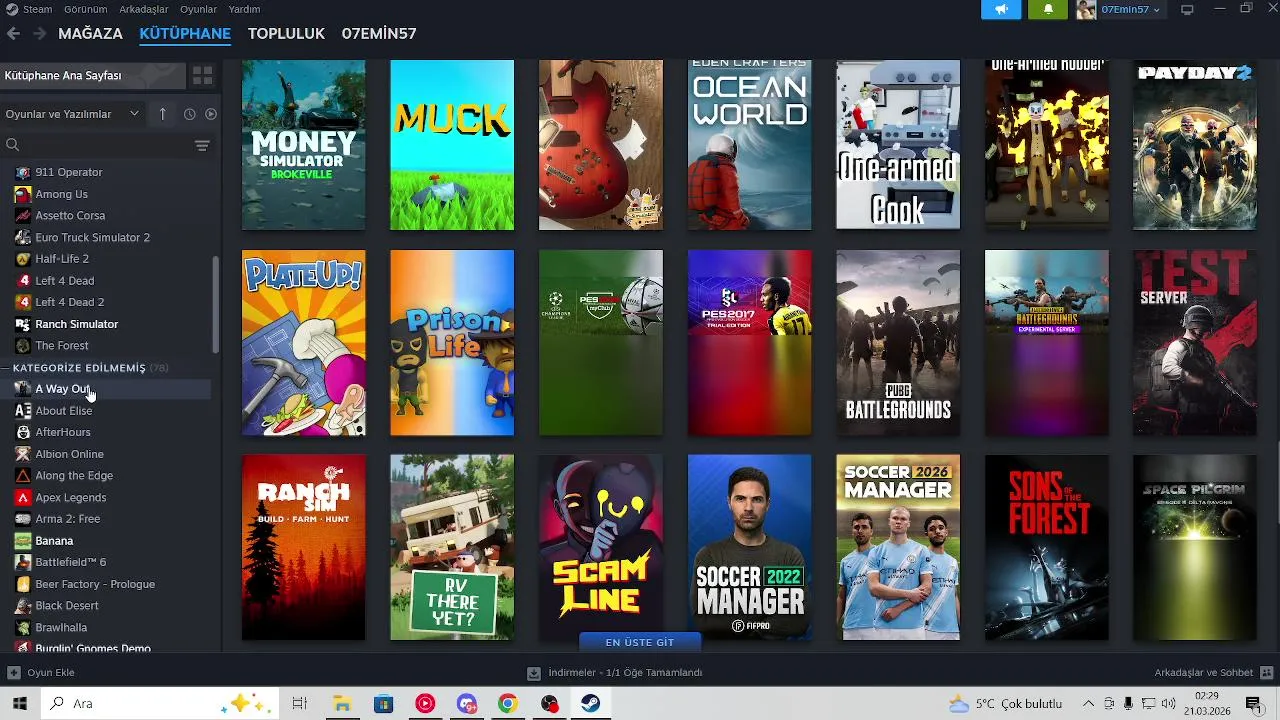Show hidden system tray icons
This screenshot has height=720, width=1280.
pyautogui.click(x=1090, y=704)
